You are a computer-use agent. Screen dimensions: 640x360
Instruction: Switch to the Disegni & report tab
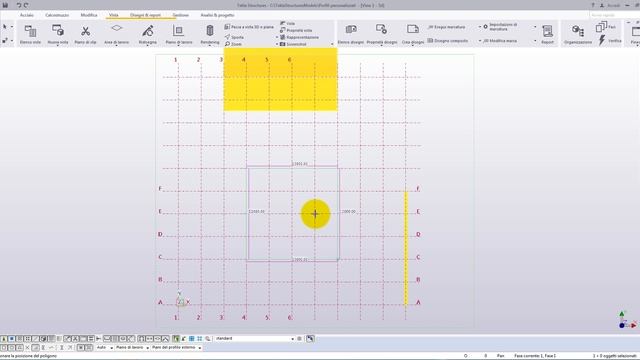coord(145,15)
